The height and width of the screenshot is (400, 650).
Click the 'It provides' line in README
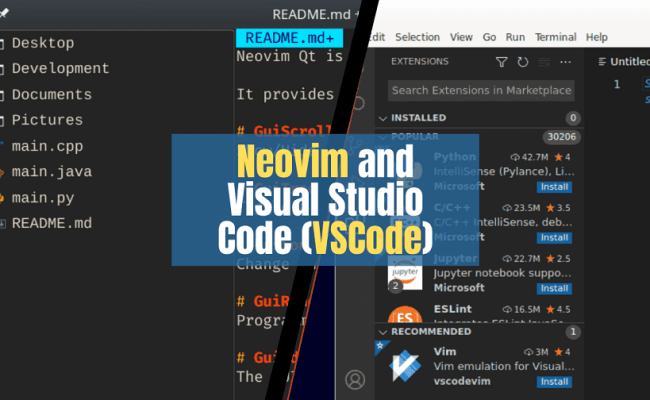(x=285, y=95)
